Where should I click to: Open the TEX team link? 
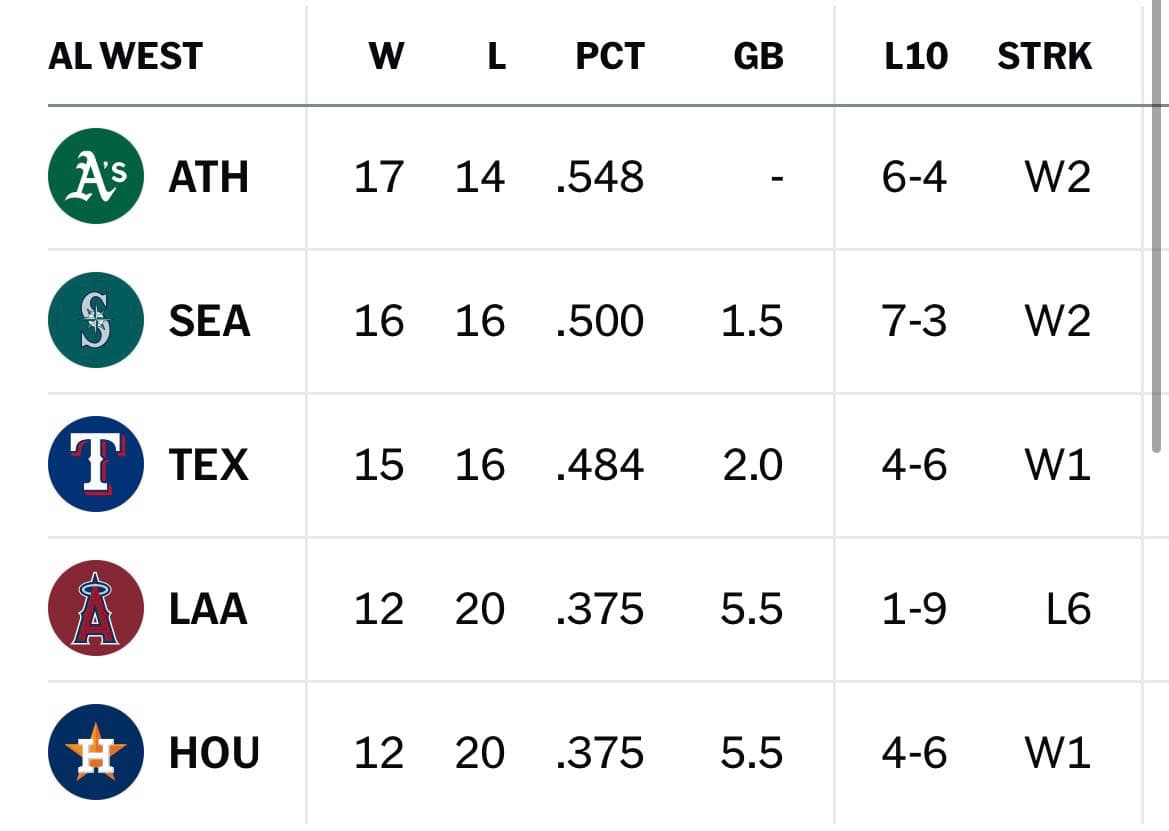(x=209, y=464)
